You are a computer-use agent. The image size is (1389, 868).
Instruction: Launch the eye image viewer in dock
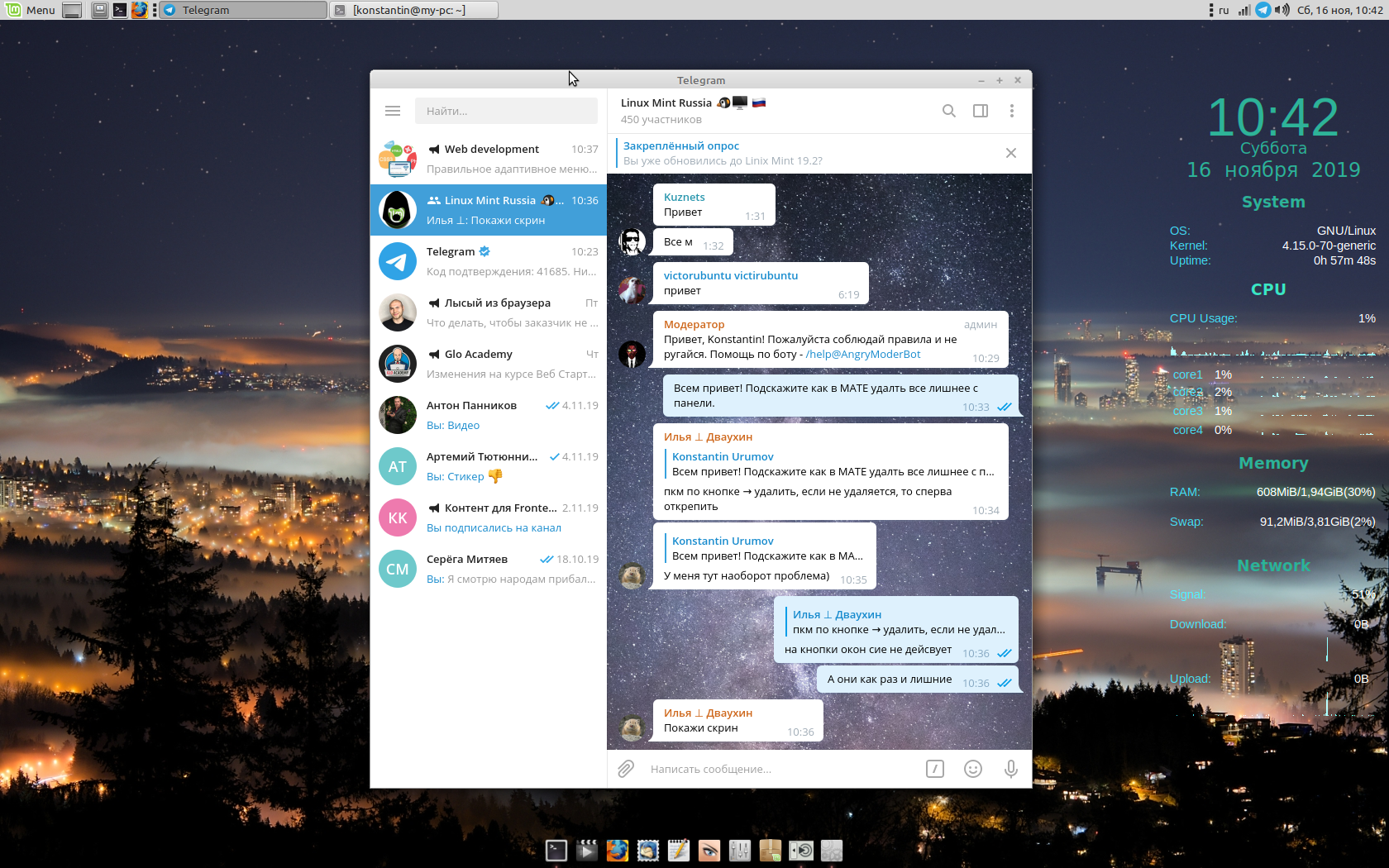pos(709,850)
